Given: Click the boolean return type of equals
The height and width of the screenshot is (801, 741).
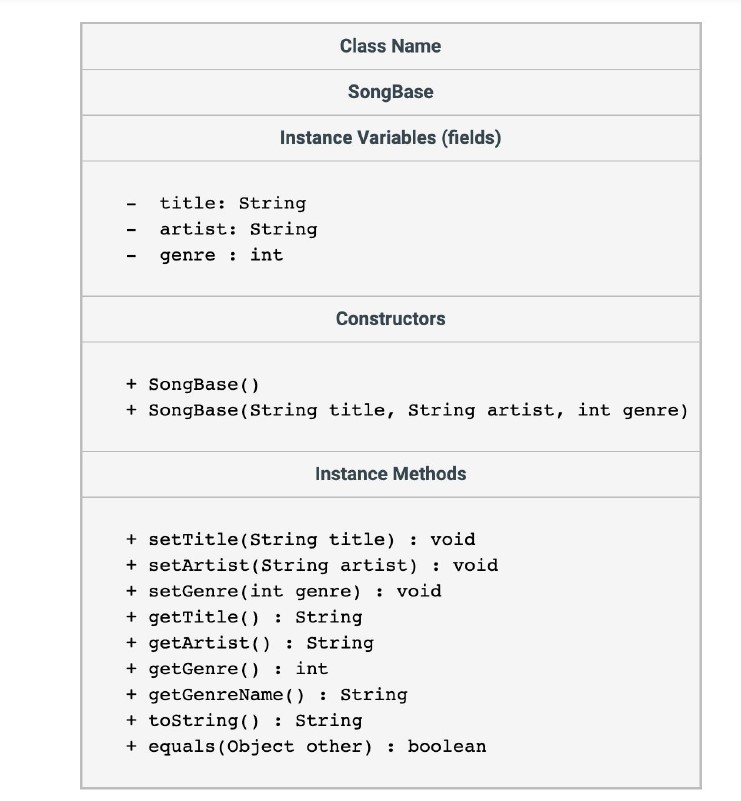Looking at the screenshot, I should 447,746.
